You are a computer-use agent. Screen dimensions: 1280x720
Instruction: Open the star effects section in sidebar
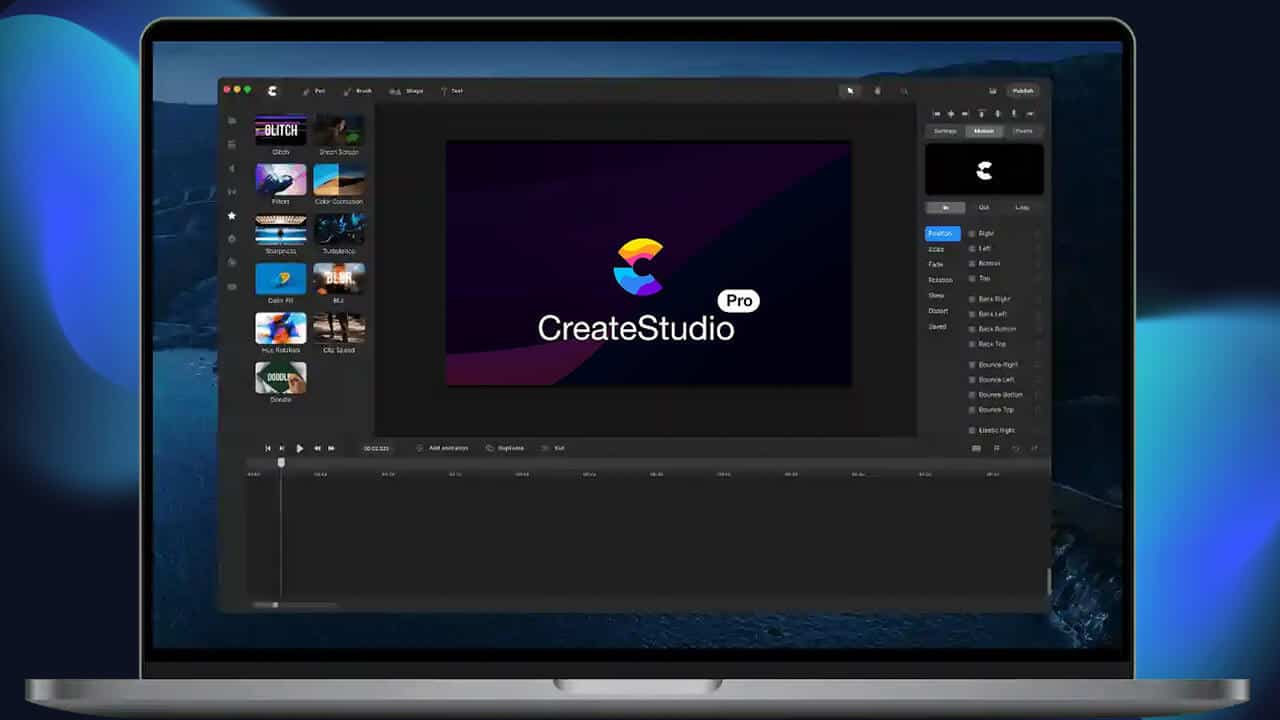[232, 215]
